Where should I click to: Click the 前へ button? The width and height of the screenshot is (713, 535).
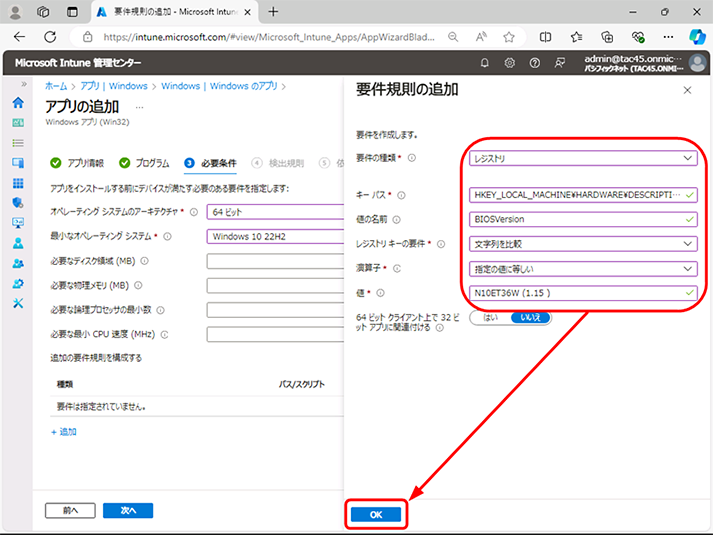point(70,510)
